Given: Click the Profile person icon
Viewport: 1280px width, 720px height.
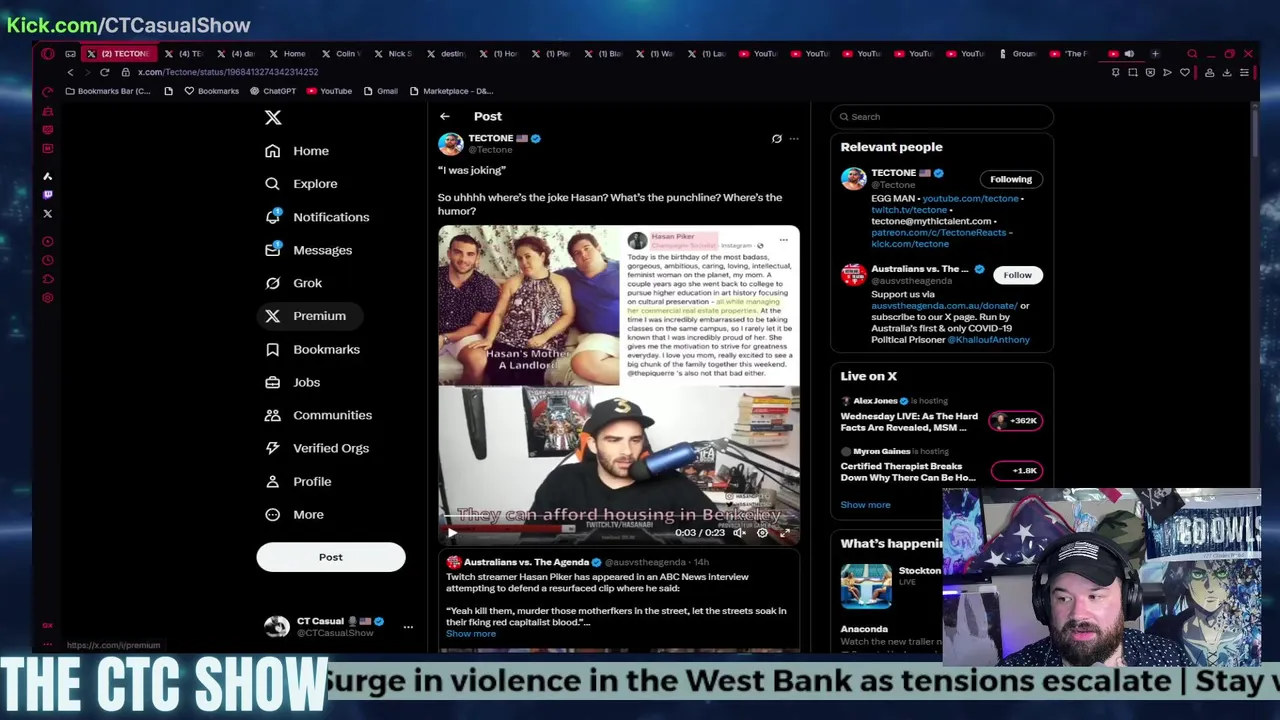Looking at the screenshot, I should point(272,481).
